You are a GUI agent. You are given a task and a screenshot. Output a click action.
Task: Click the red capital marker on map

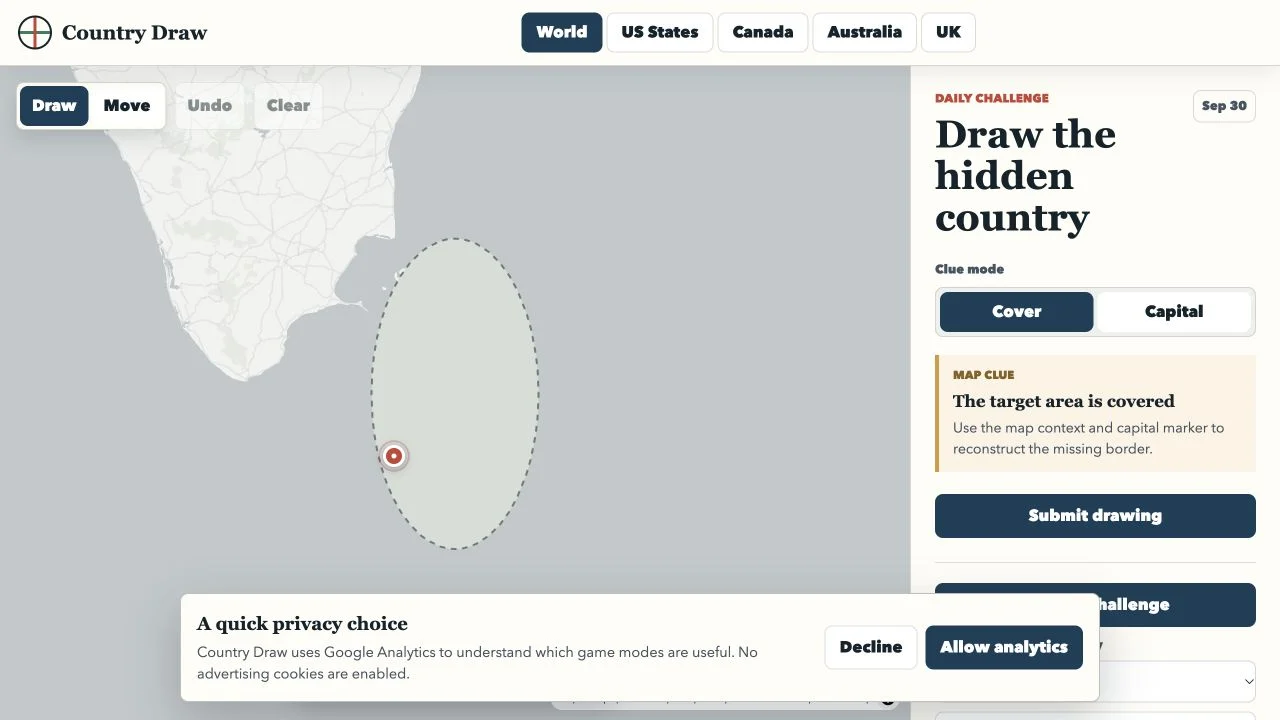pos(394,456)
